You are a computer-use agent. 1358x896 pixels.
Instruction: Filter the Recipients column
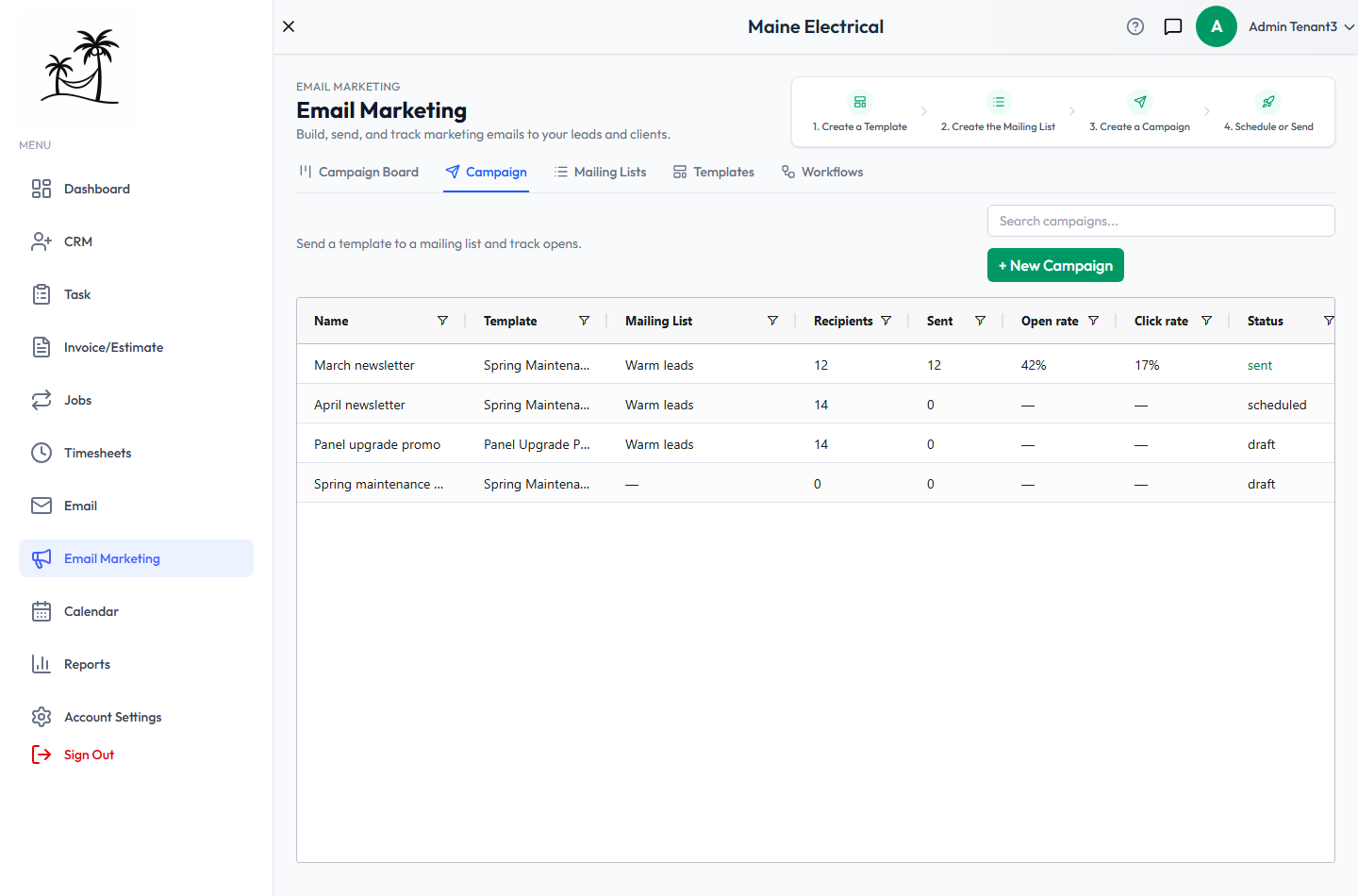[886, 321]
